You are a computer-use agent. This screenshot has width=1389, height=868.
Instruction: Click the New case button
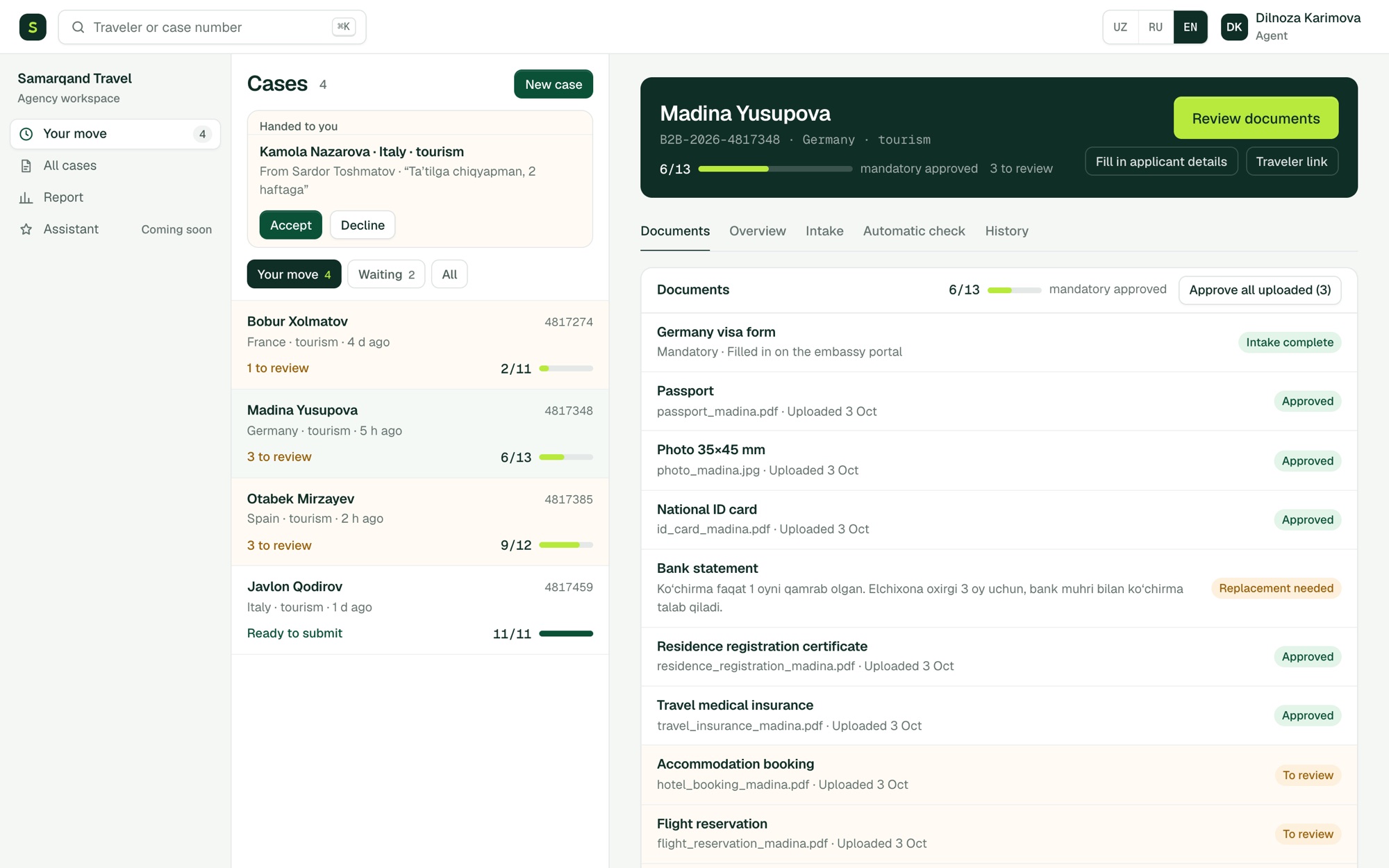point(554,84)
